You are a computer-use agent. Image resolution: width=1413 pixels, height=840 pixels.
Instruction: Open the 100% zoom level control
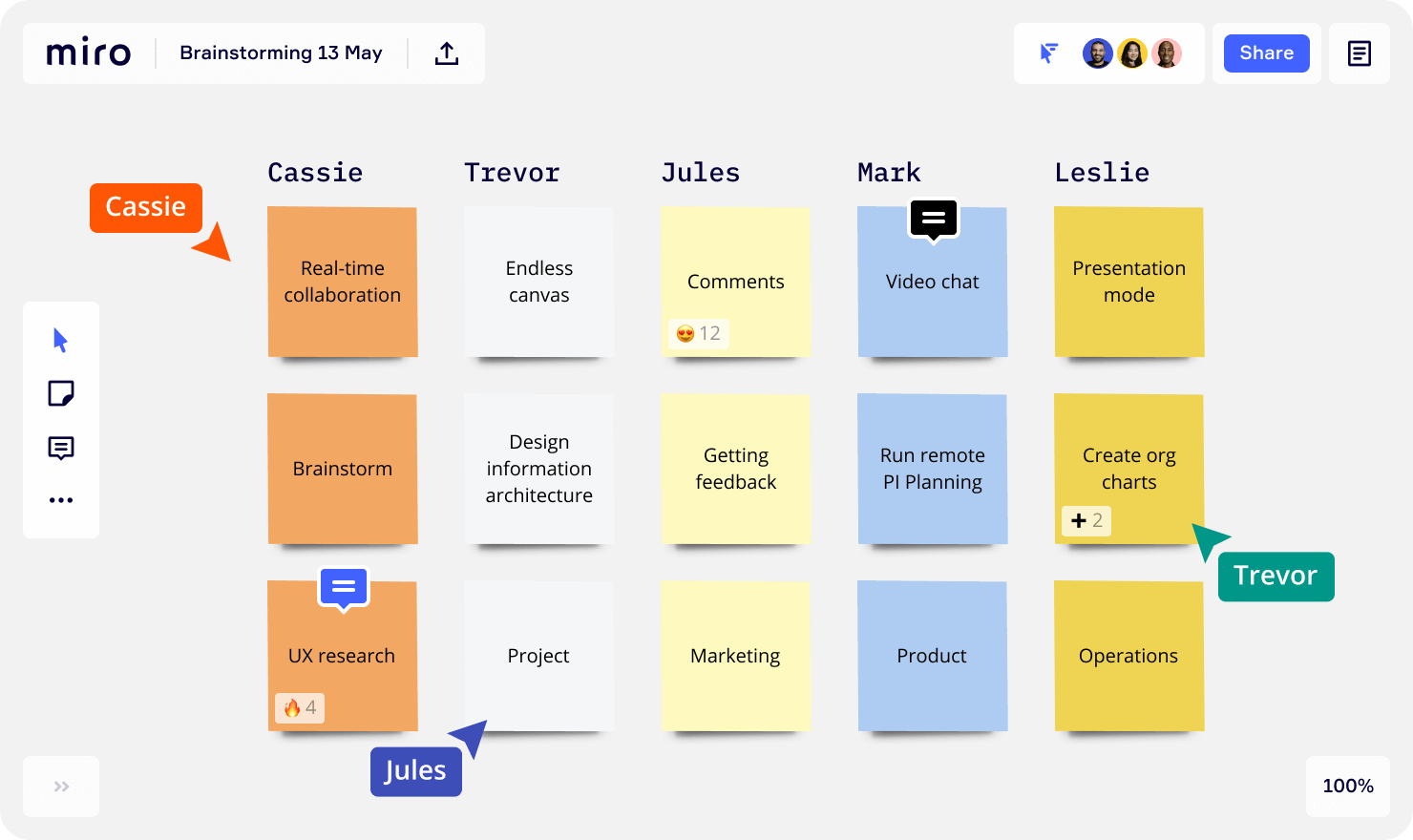1347,786
